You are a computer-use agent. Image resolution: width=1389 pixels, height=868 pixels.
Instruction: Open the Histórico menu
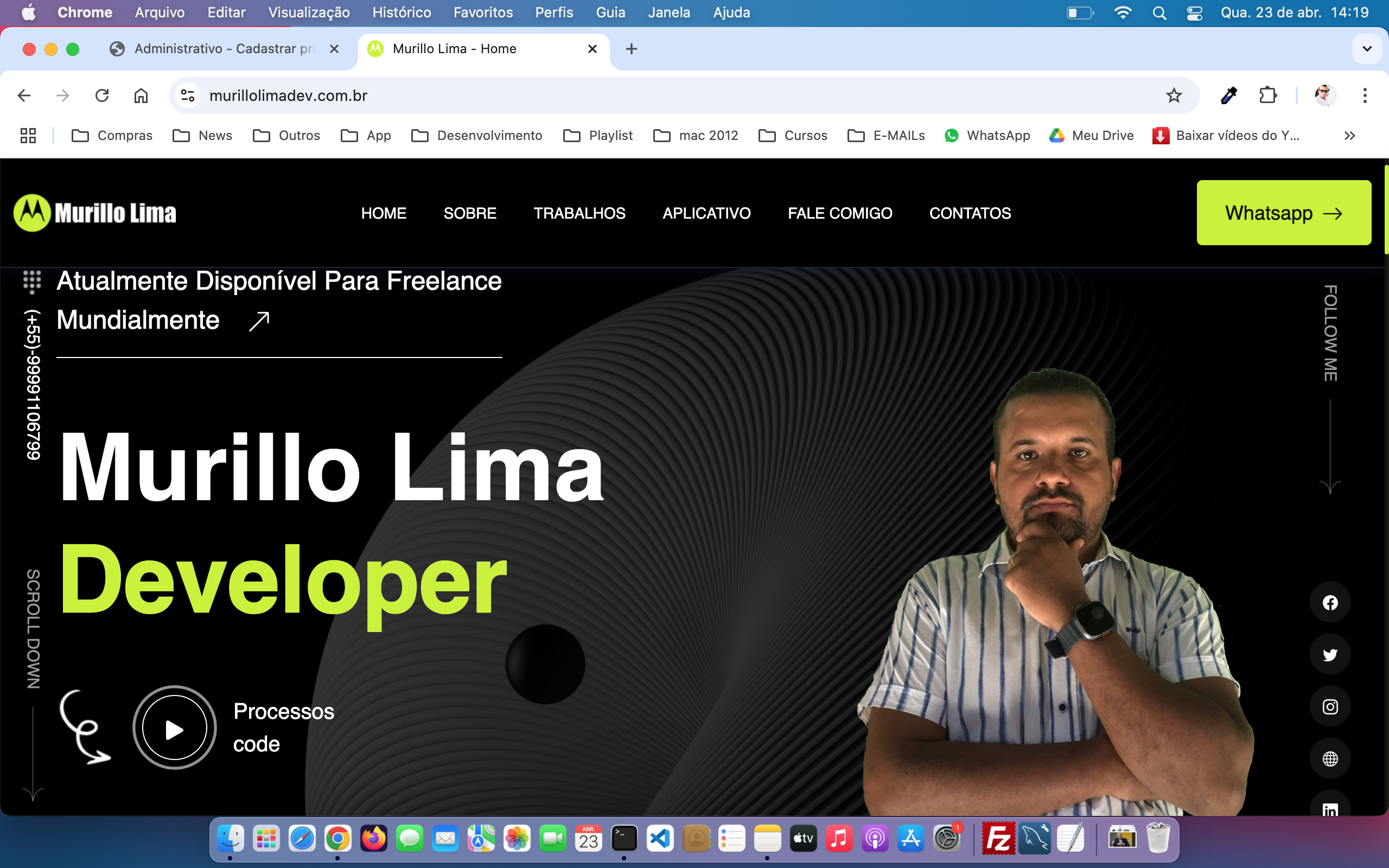(x=401, y=12)
